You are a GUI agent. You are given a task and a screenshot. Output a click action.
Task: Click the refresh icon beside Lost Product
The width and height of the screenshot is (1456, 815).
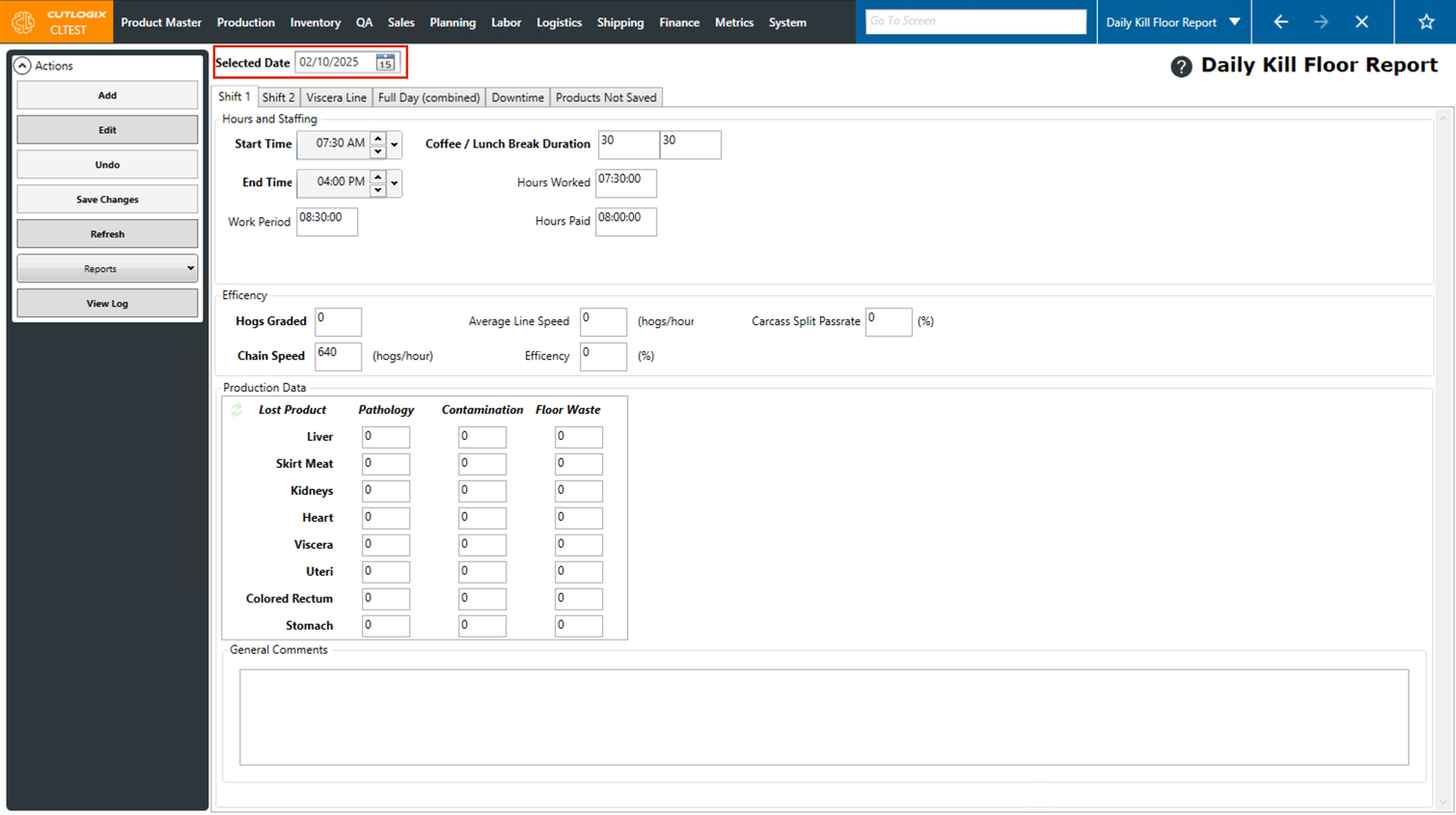point(236,410)
